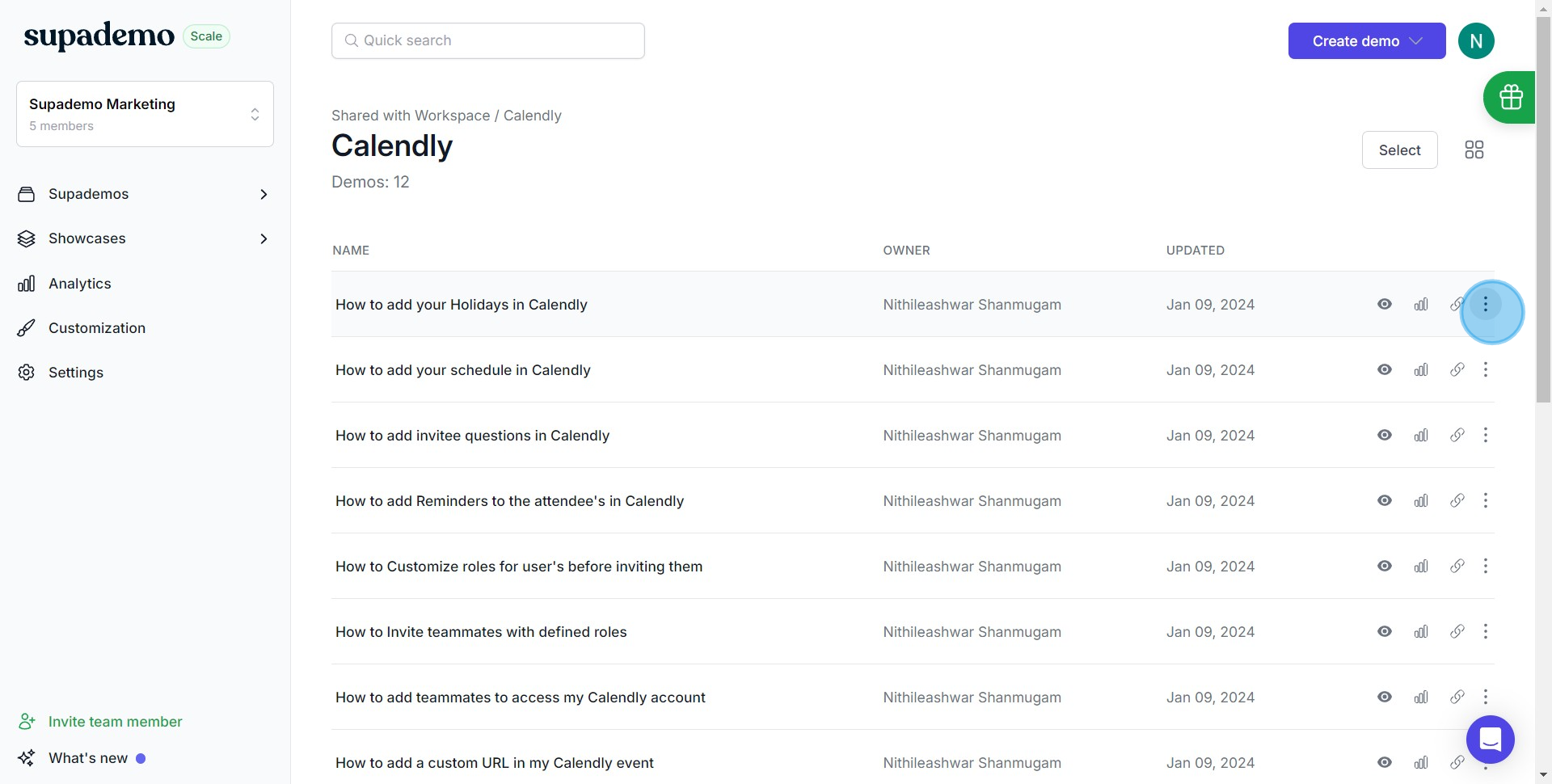Image resolution: width=1552 pixels, height=784 pixels.
Task: View analytics for teammates access Calendly account demo
Action: click(x=1421, y=697)
